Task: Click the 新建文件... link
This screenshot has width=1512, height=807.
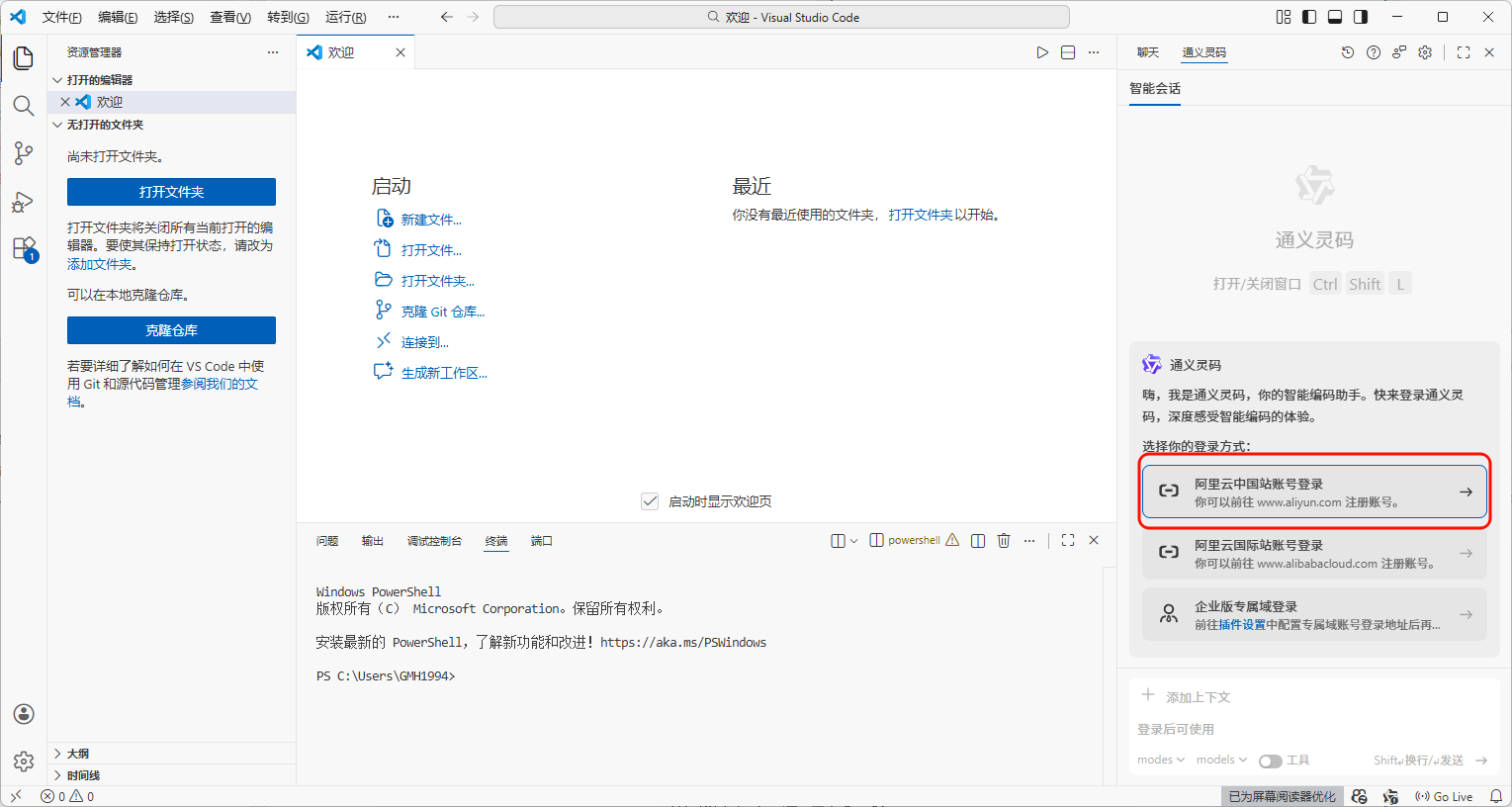Action: [431, 220]
